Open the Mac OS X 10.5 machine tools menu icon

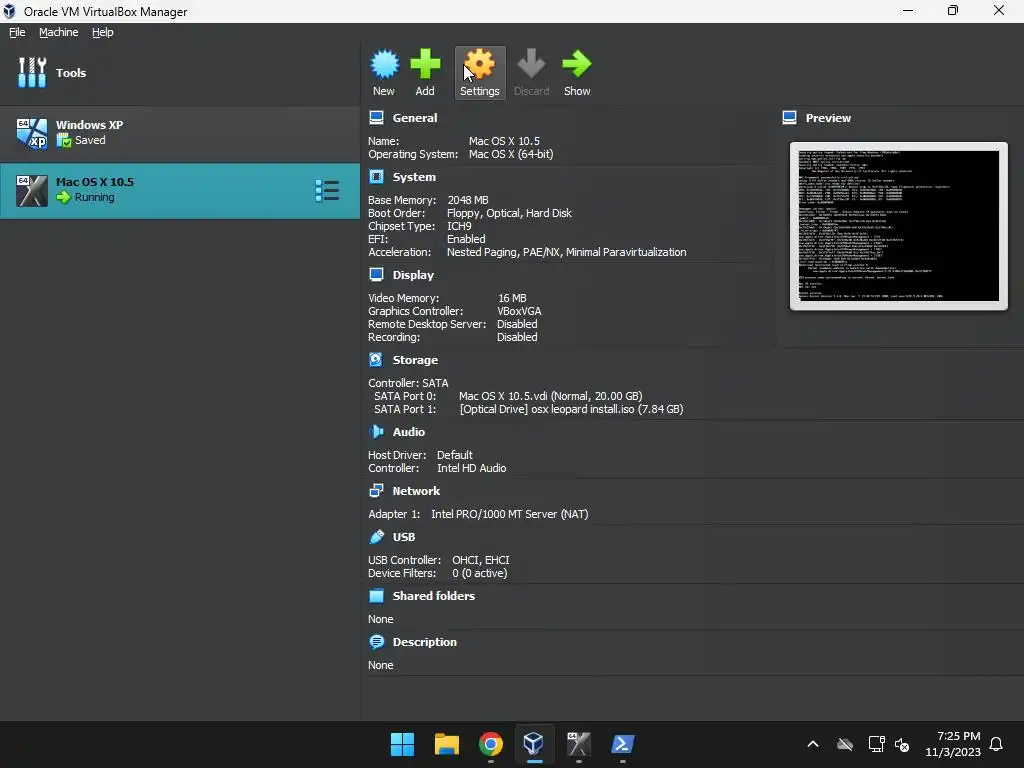click(327, 191)
